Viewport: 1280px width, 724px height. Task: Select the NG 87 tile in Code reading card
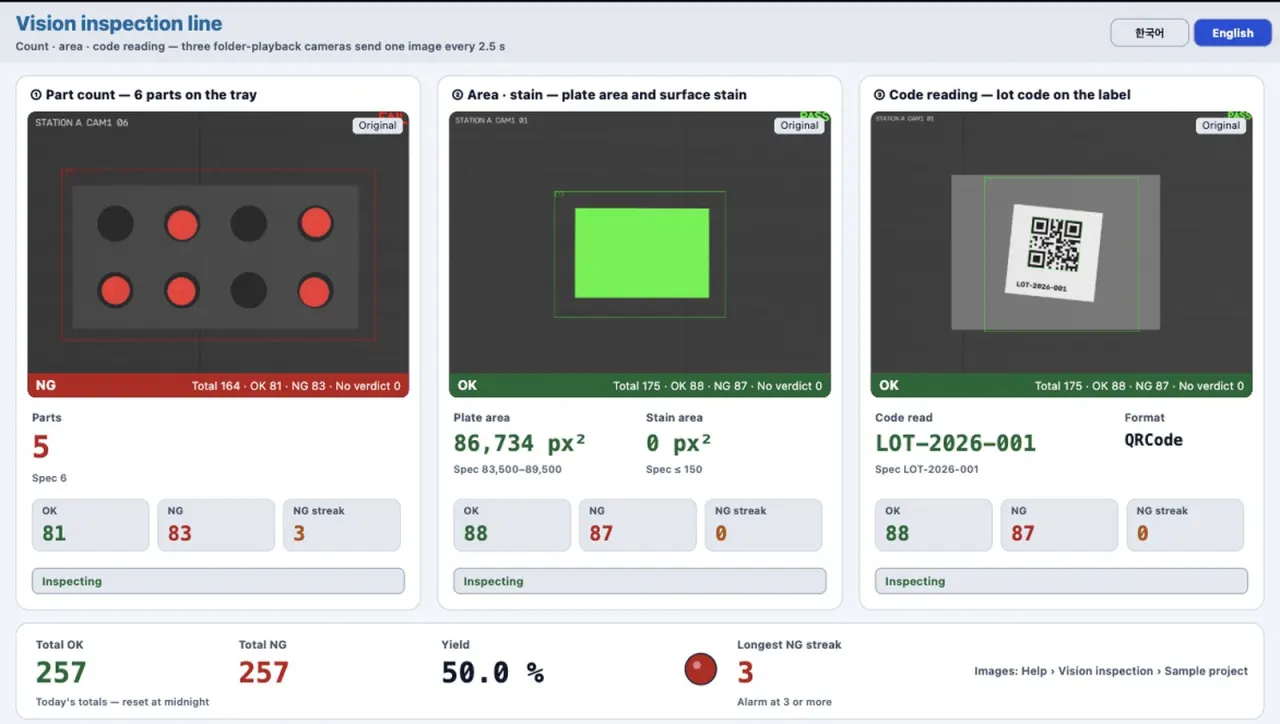click(1060, 525)
